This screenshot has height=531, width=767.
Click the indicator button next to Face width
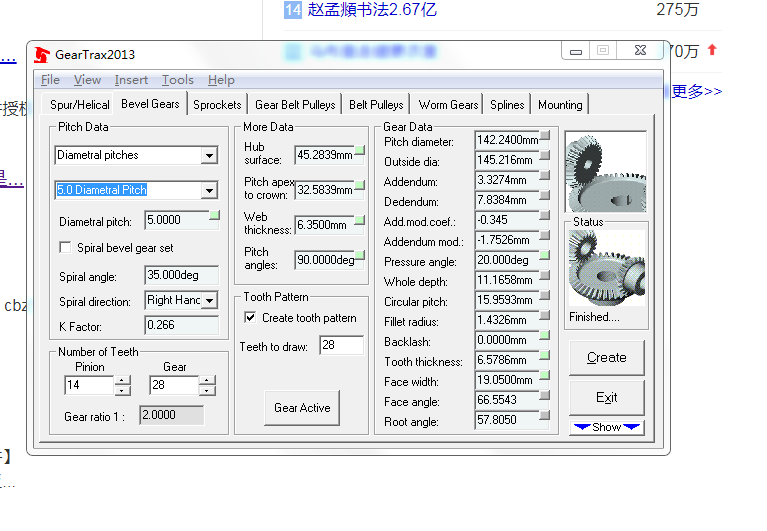click(545, 376)
